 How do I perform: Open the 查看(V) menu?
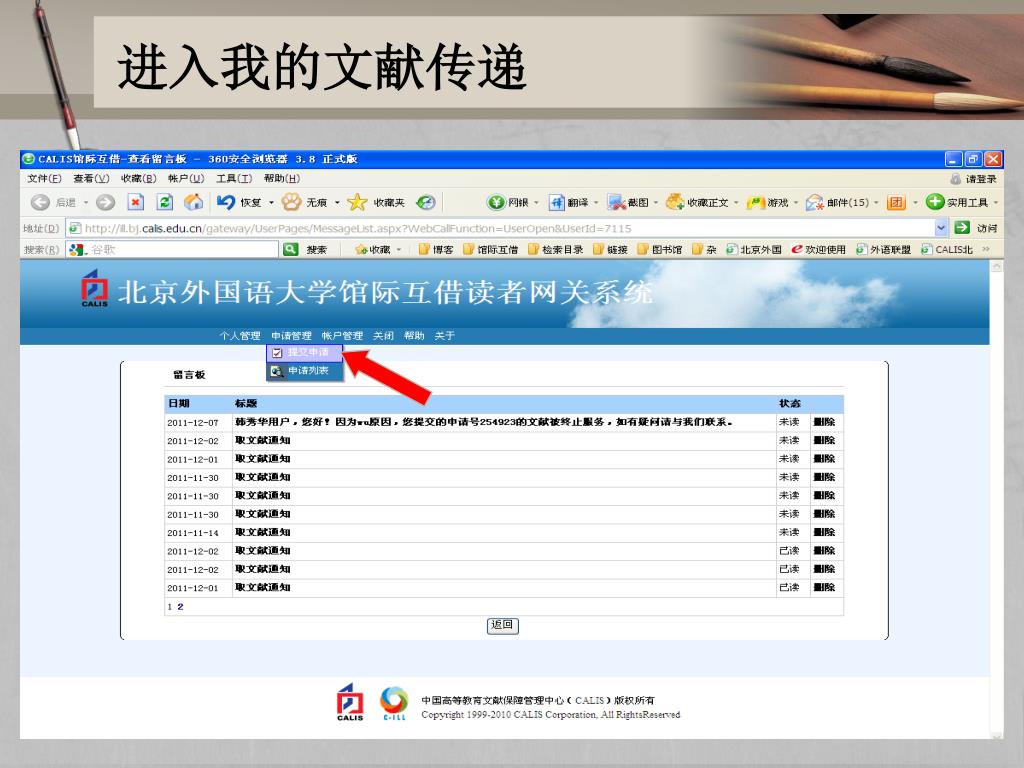pos(91,179)
